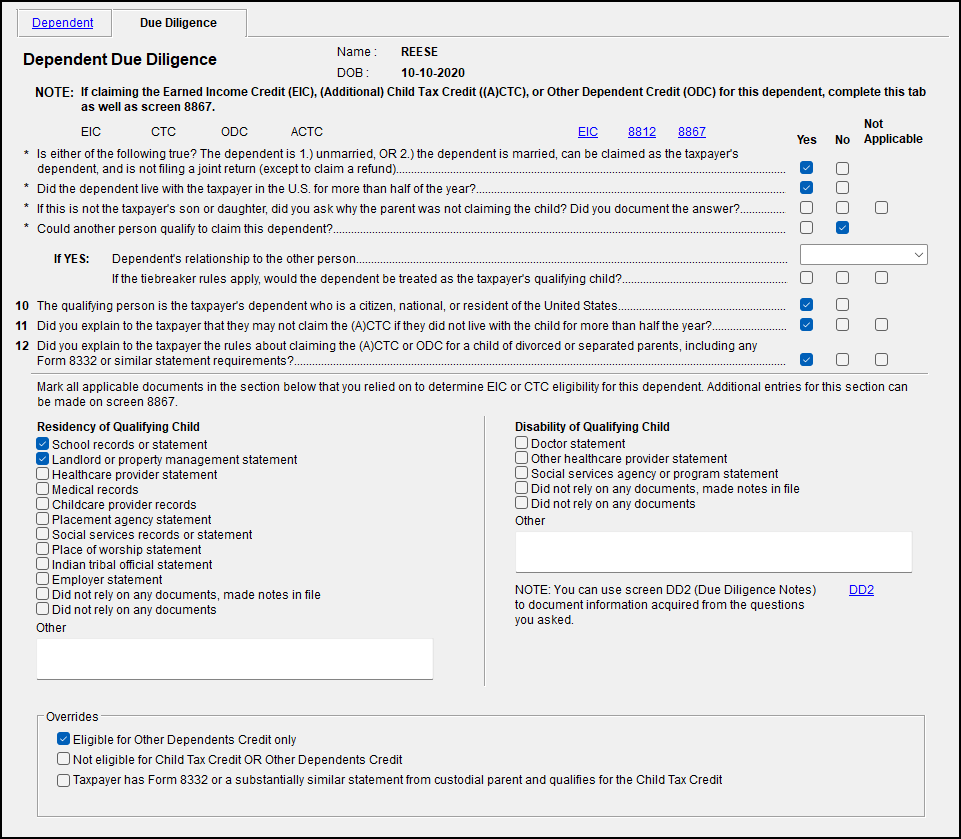Switch to the Dependent tab
This screenshot has height=839, width=961.
63,23
